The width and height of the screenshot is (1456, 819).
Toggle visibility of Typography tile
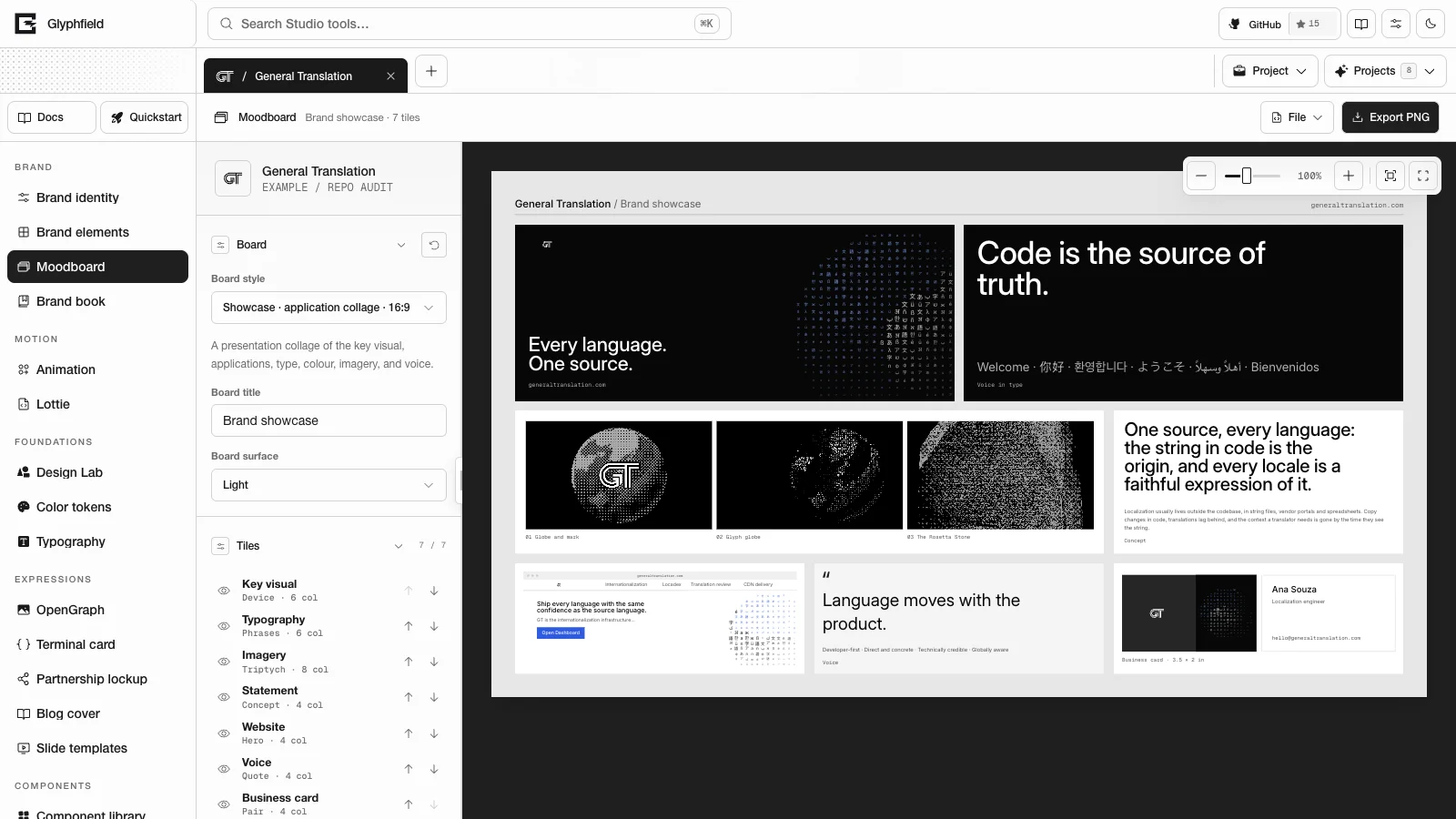223,626
